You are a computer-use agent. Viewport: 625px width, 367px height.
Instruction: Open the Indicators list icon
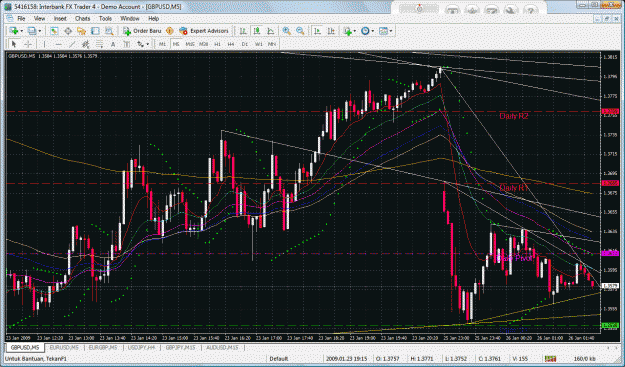pos(348,31)
